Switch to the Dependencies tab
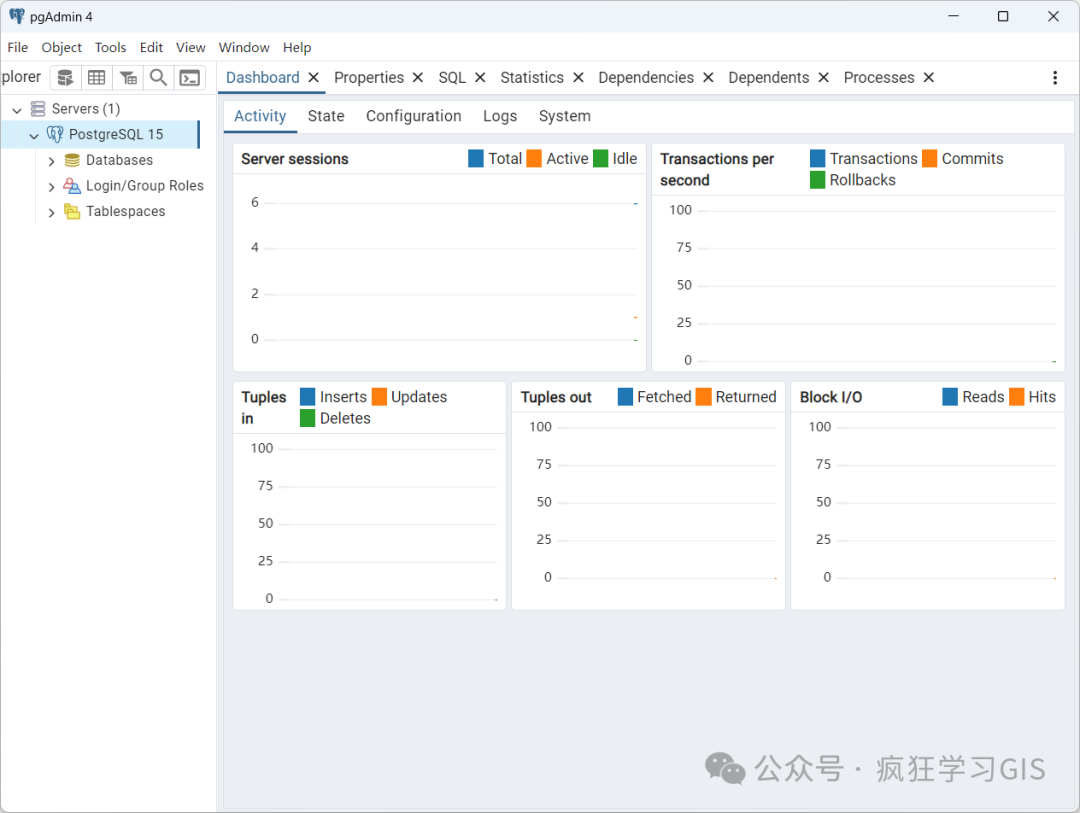 coord(646,77)
